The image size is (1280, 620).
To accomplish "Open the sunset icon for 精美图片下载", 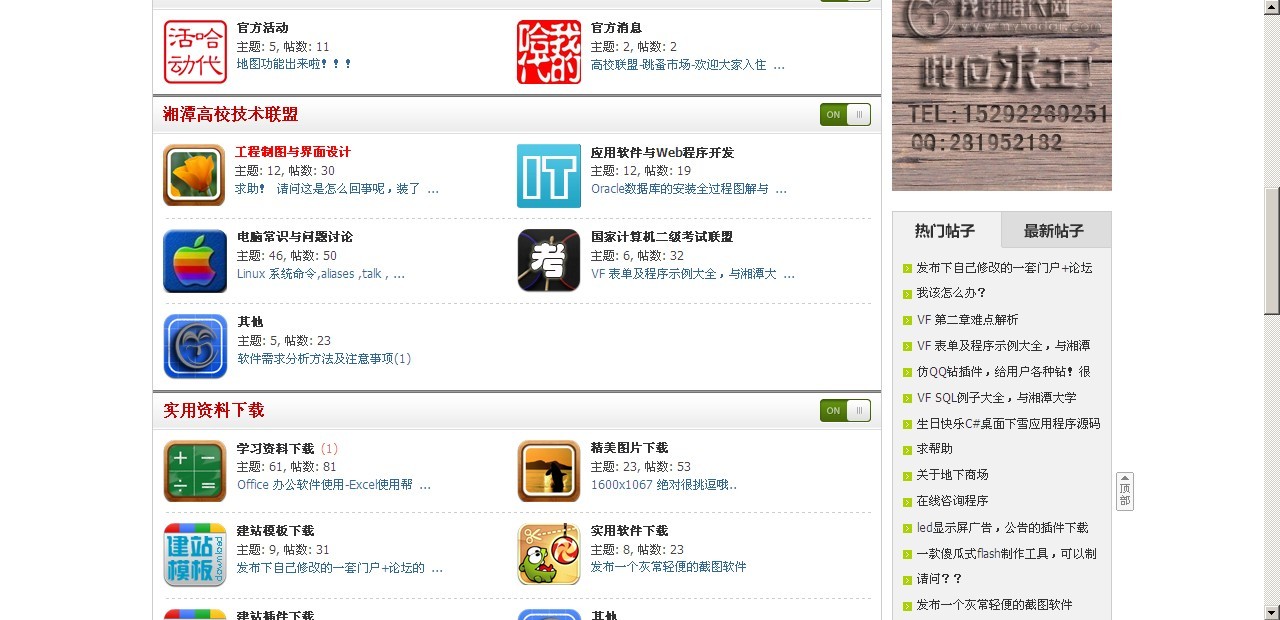I will click(x=549, y=471).
